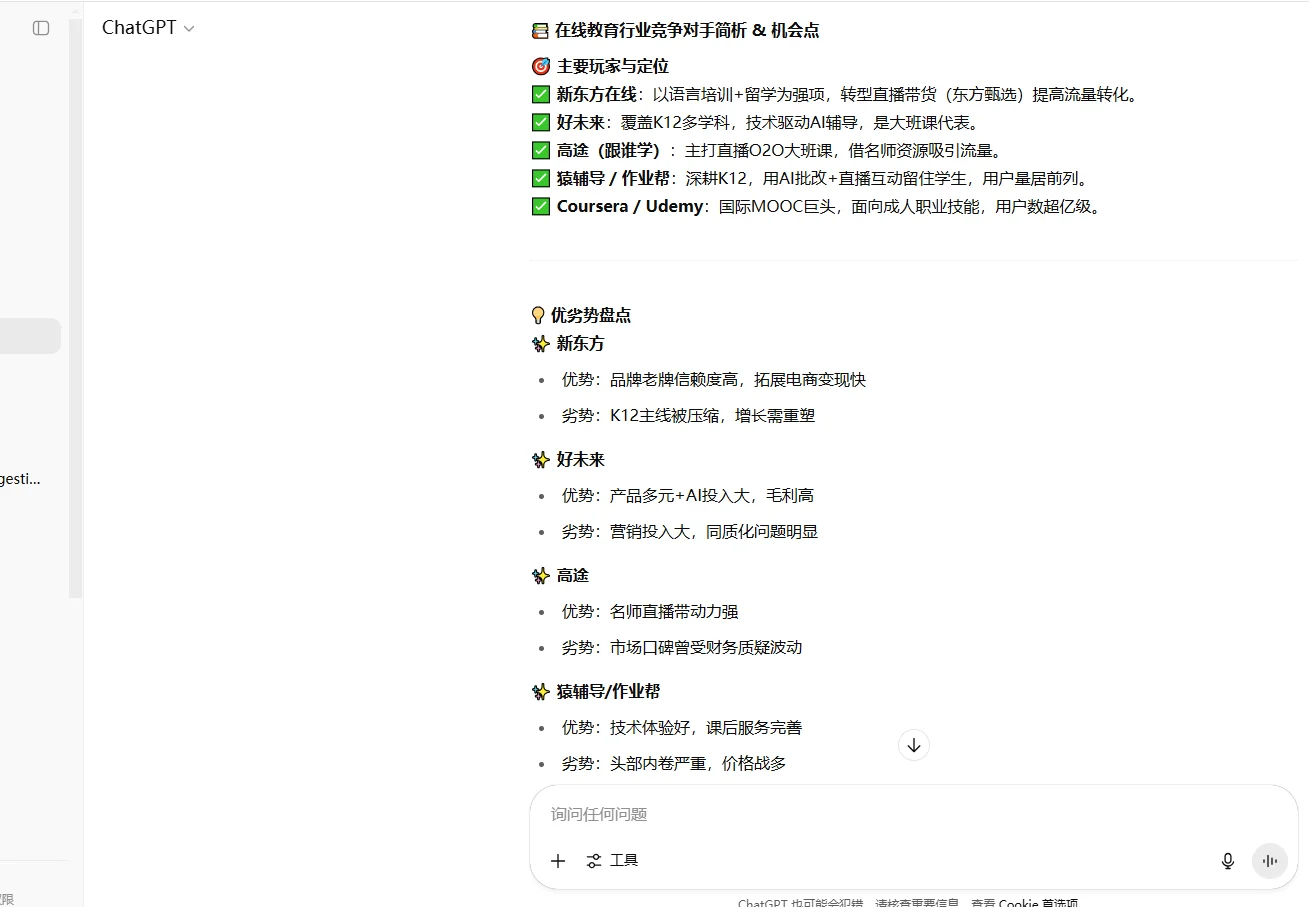Click the ChatGPT header label
Screen dimensions: 1309x907
137,28
